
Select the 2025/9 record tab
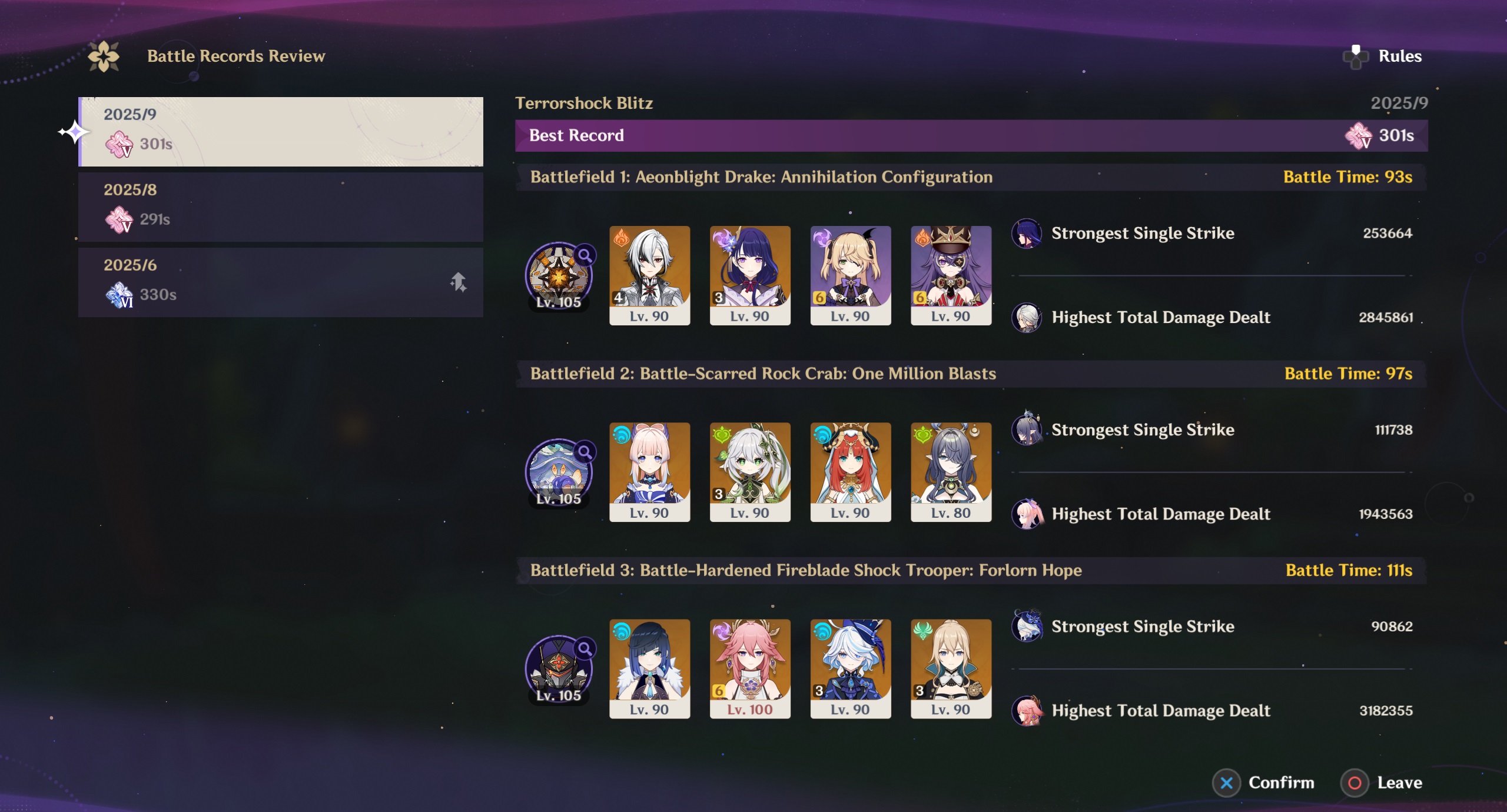coord(281,132)
